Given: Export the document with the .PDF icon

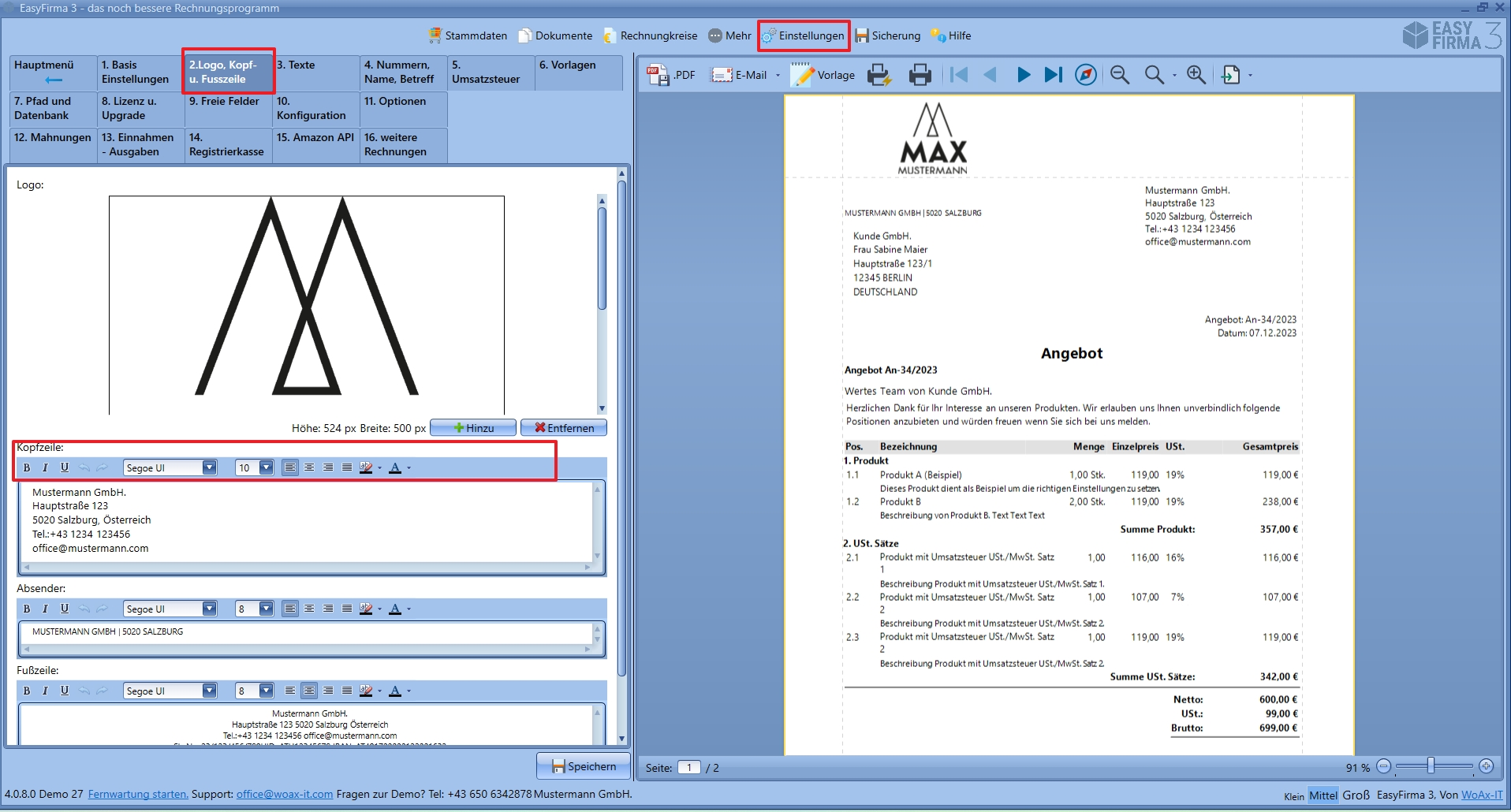Looking at the screenshot, I should click(671, 75).
